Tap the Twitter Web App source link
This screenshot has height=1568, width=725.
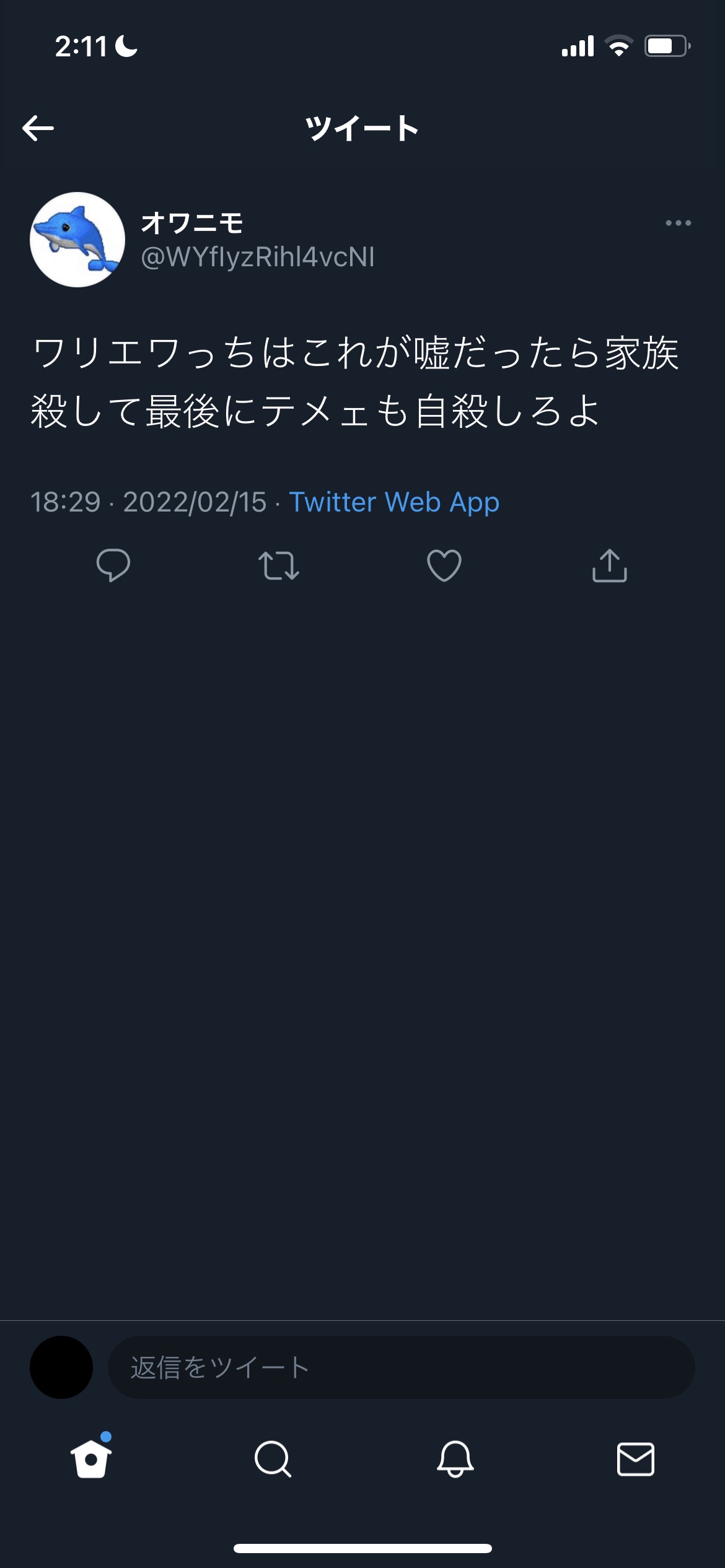[394, 502]
